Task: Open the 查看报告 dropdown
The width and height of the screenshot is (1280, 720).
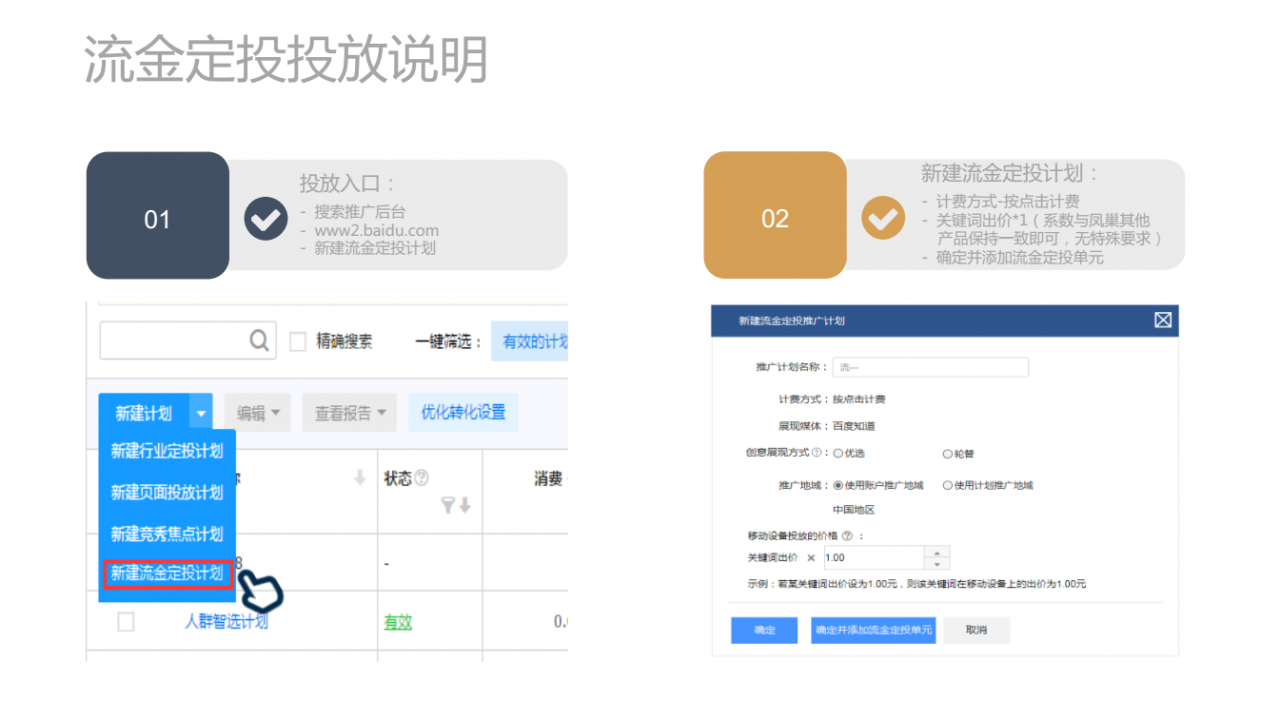Action: (350, 413)
